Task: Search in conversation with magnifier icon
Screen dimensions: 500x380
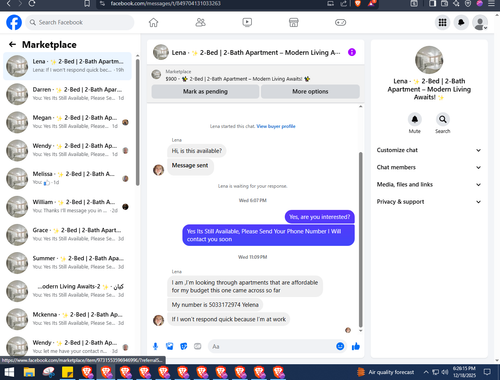Action: pos(443,119)
